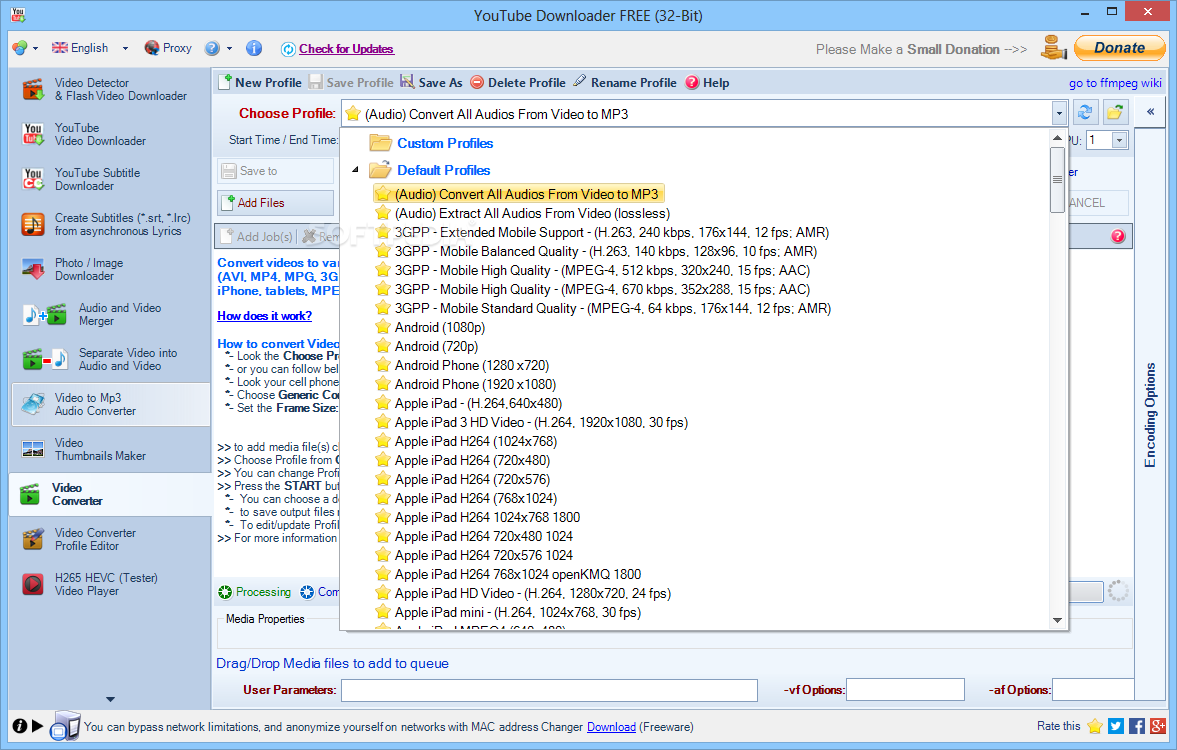This screenshot has height=750, width=1177.
Task: Click Rename Profile in toolbar
Action: (625, 83)
